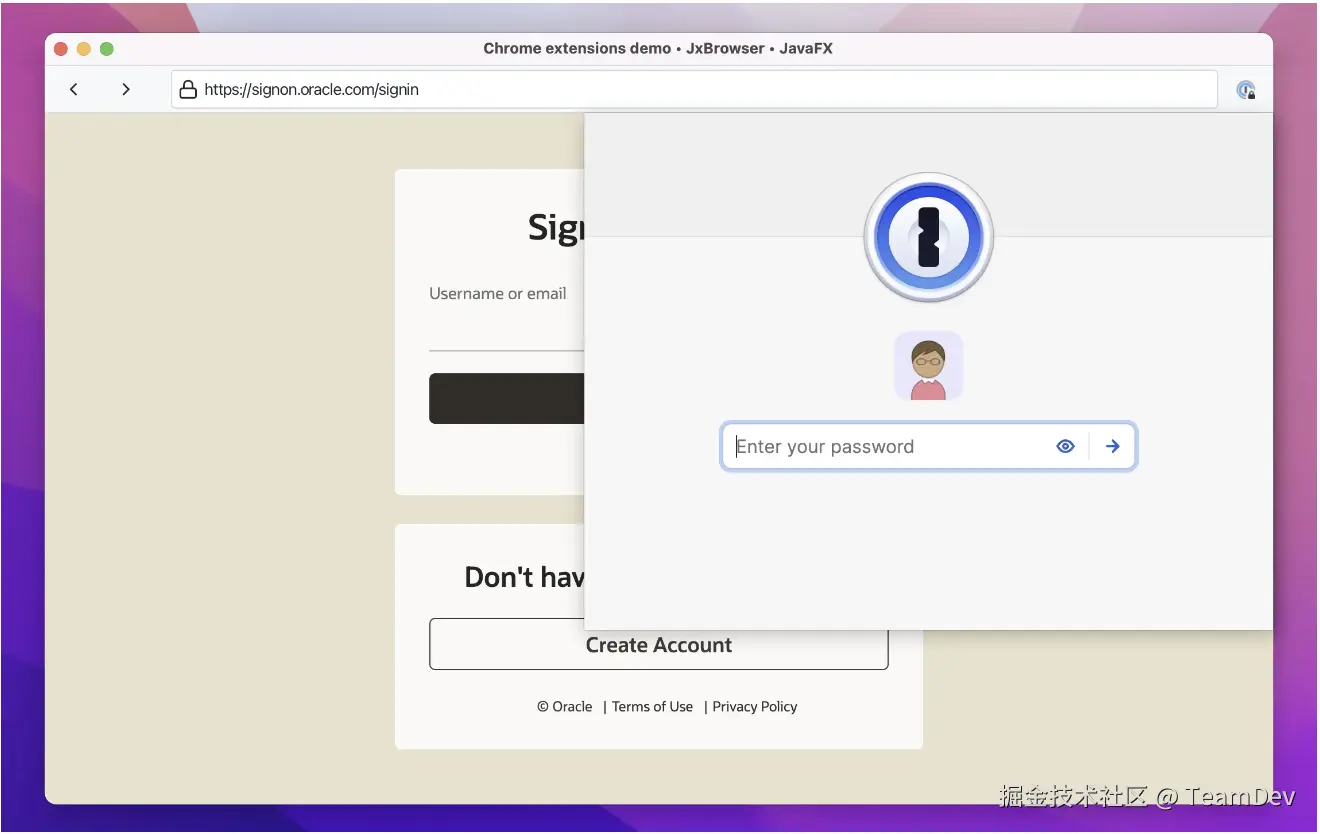The image size is (1320, 834).
Task: Go forward using the forward arrow
Action: [x=126, y=89]
